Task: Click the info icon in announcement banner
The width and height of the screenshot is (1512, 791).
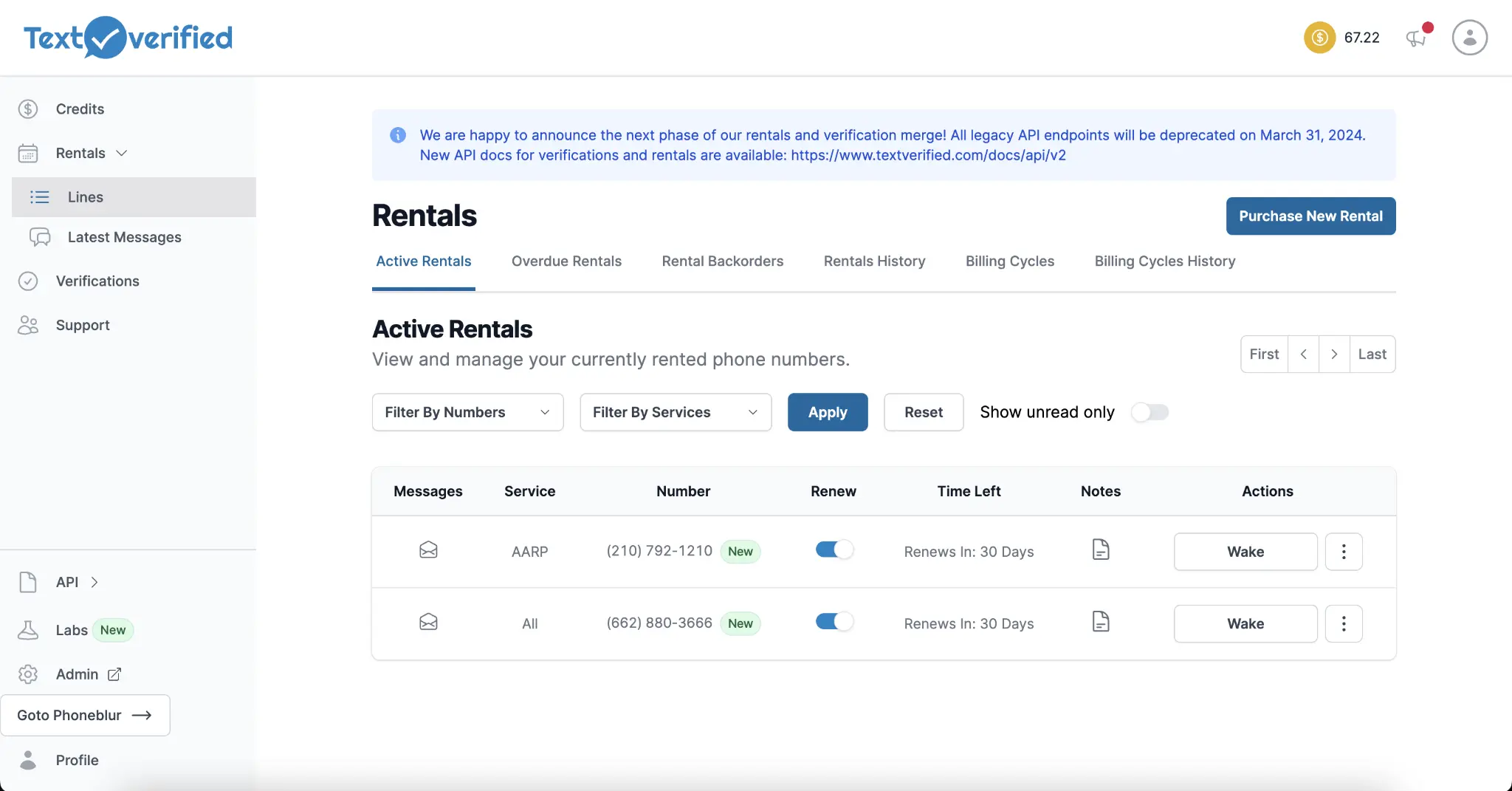Action: pos(398,135)
